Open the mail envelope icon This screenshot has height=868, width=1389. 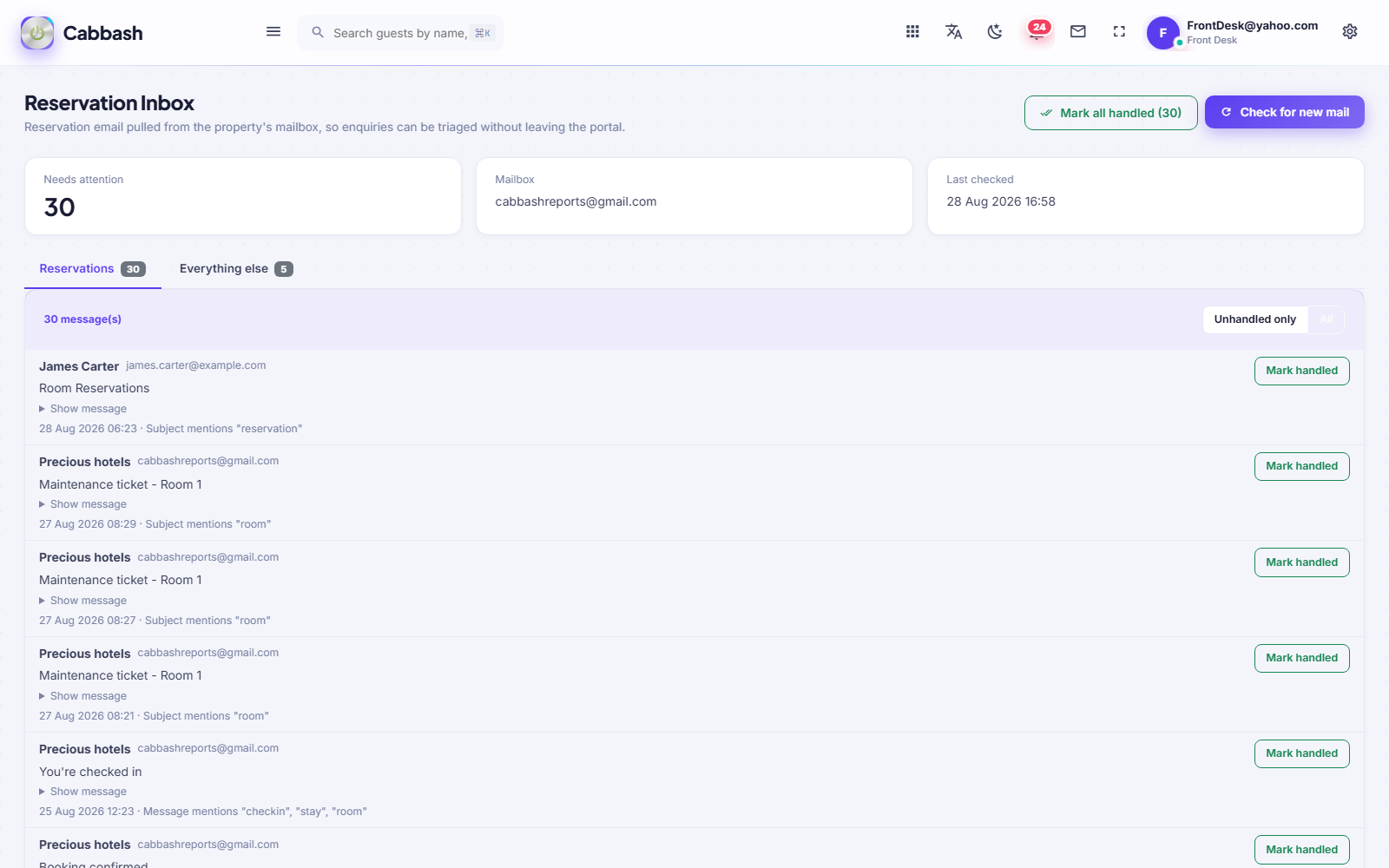point(1078,32)
